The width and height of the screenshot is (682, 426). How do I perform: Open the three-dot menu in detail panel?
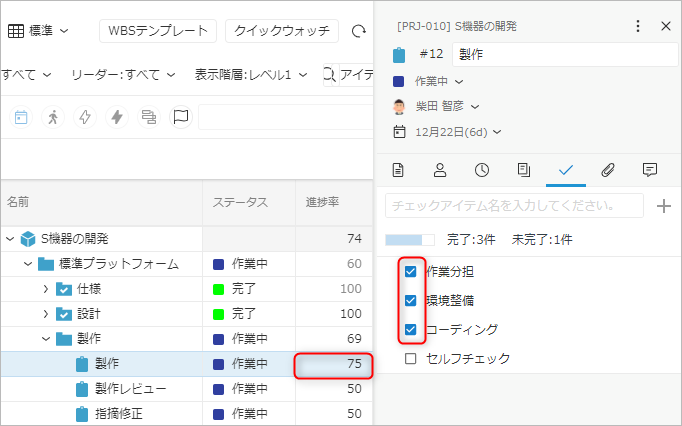[639, 26]
